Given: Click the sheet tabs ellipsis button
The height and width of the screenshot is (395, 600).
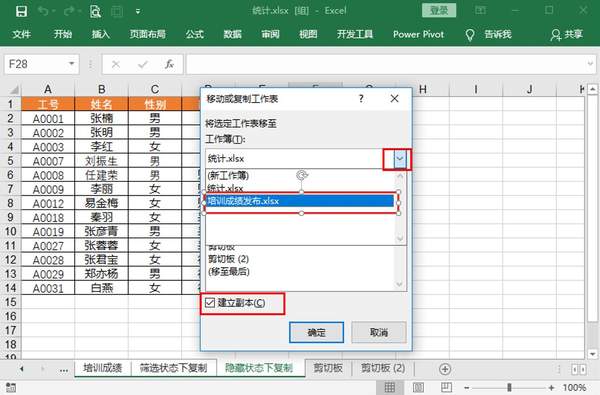Looking at the screenshot, I should (x=64, y=369).
